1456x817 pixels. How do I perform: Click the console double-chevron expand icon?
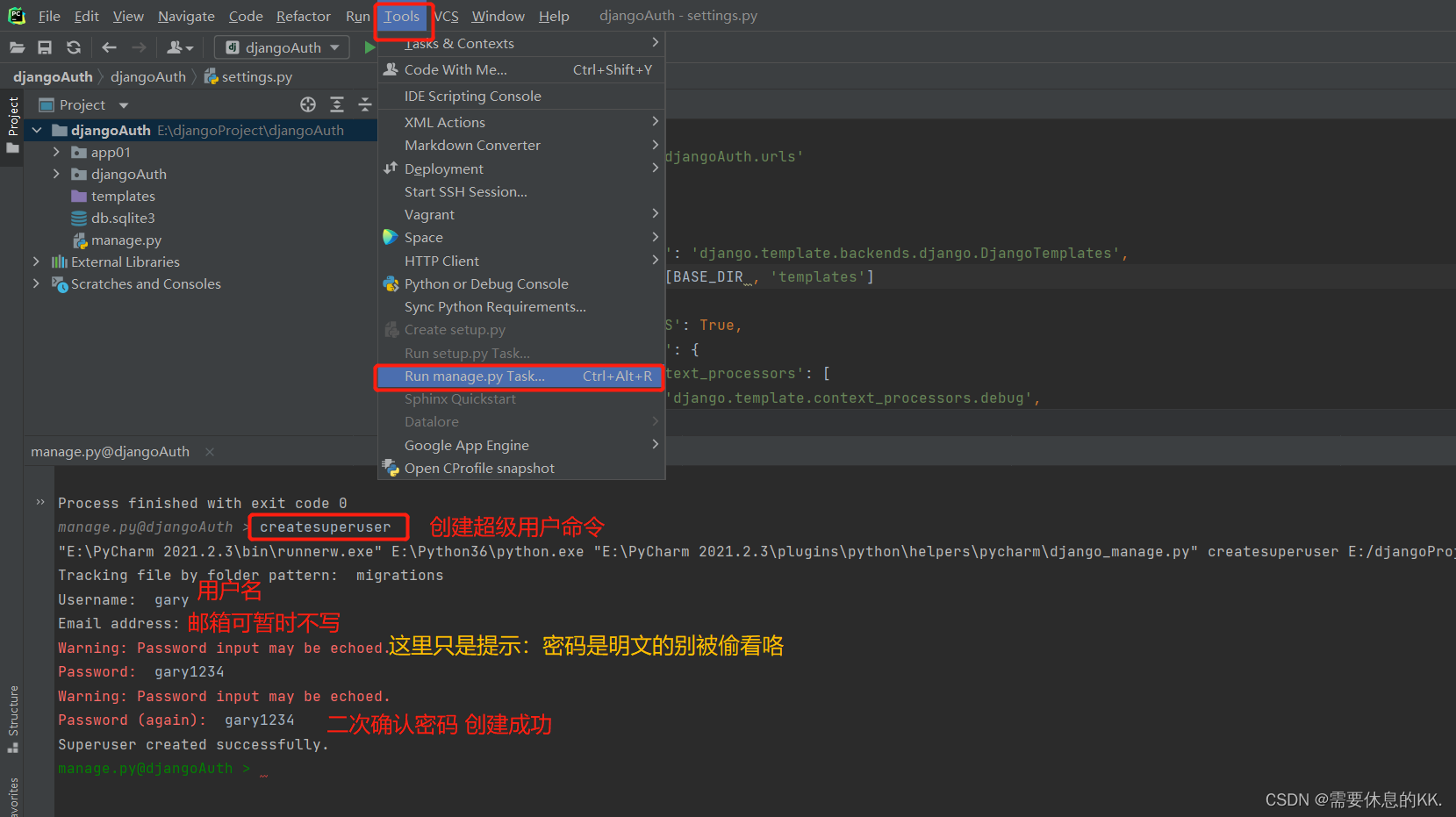point(40,503)
